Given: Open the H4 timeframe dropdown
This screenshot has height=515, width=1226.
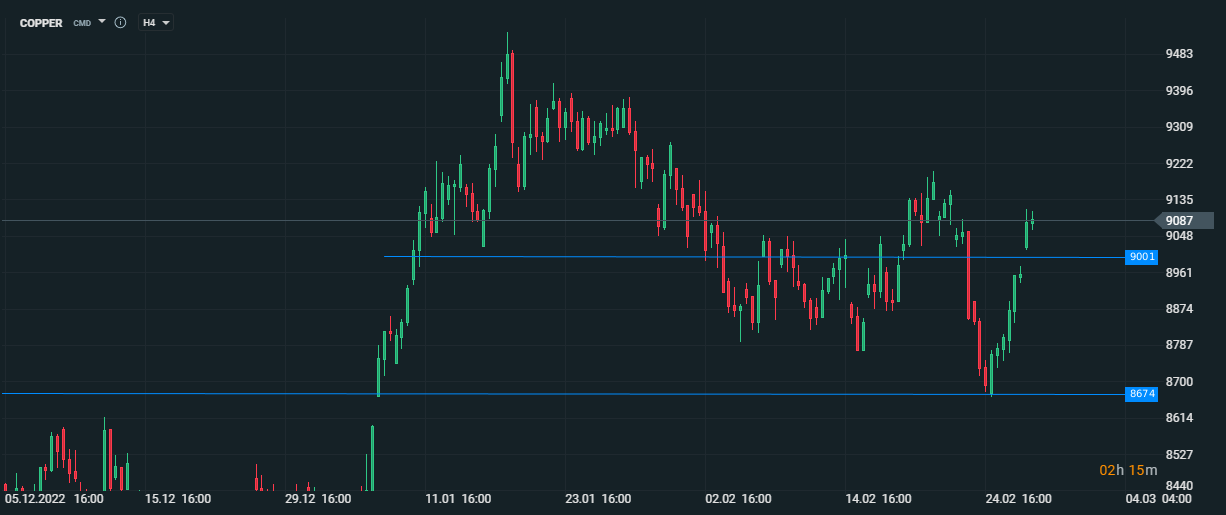Looking at the screenshot, I should (156, 22).
